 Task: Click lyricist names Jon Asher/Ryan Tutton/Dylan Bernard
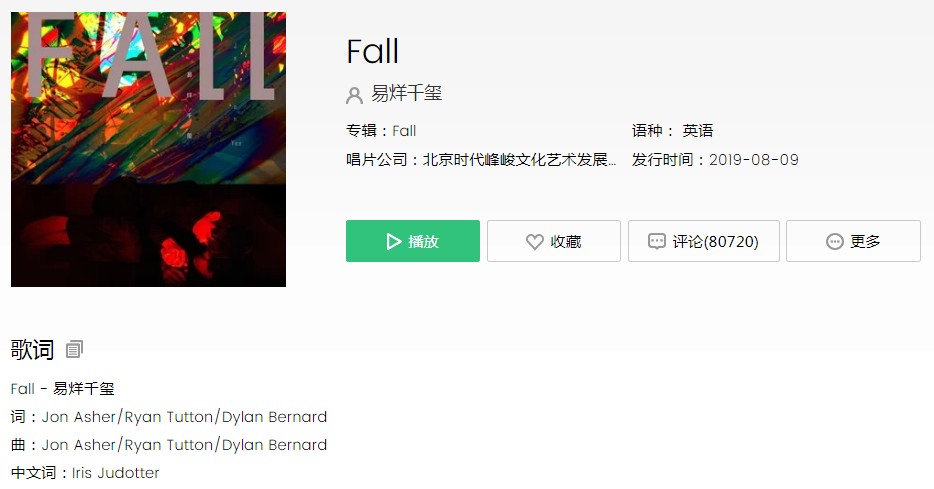click(184, 417)
